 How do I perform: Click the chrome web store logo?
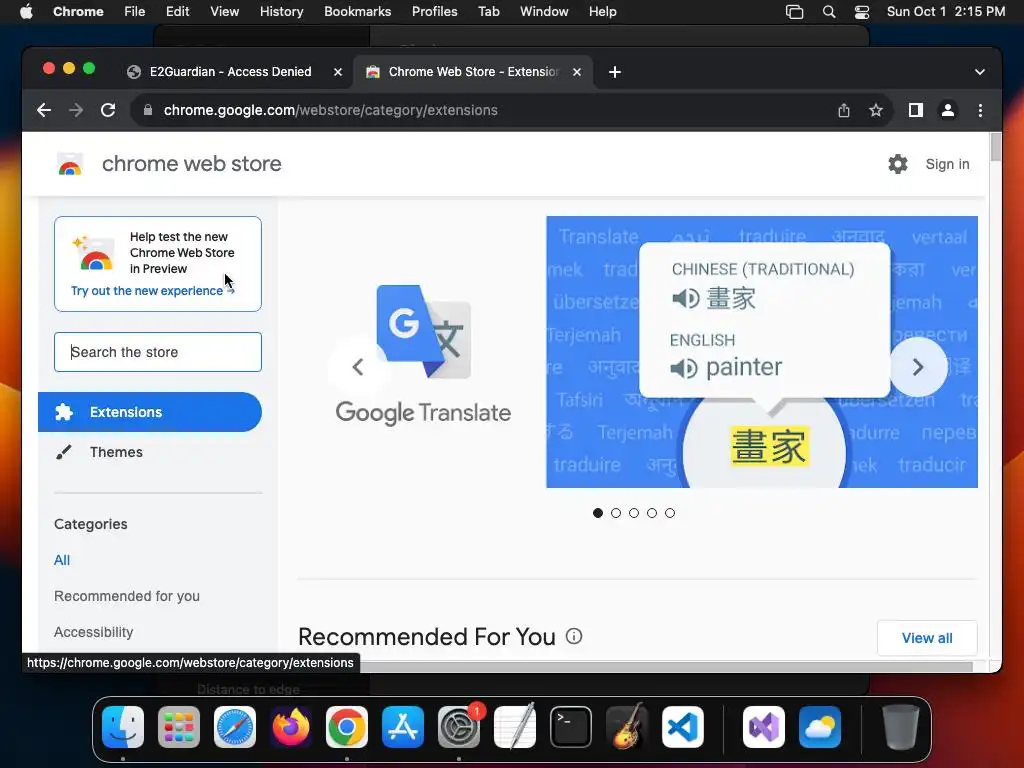(x=70, y=164)
